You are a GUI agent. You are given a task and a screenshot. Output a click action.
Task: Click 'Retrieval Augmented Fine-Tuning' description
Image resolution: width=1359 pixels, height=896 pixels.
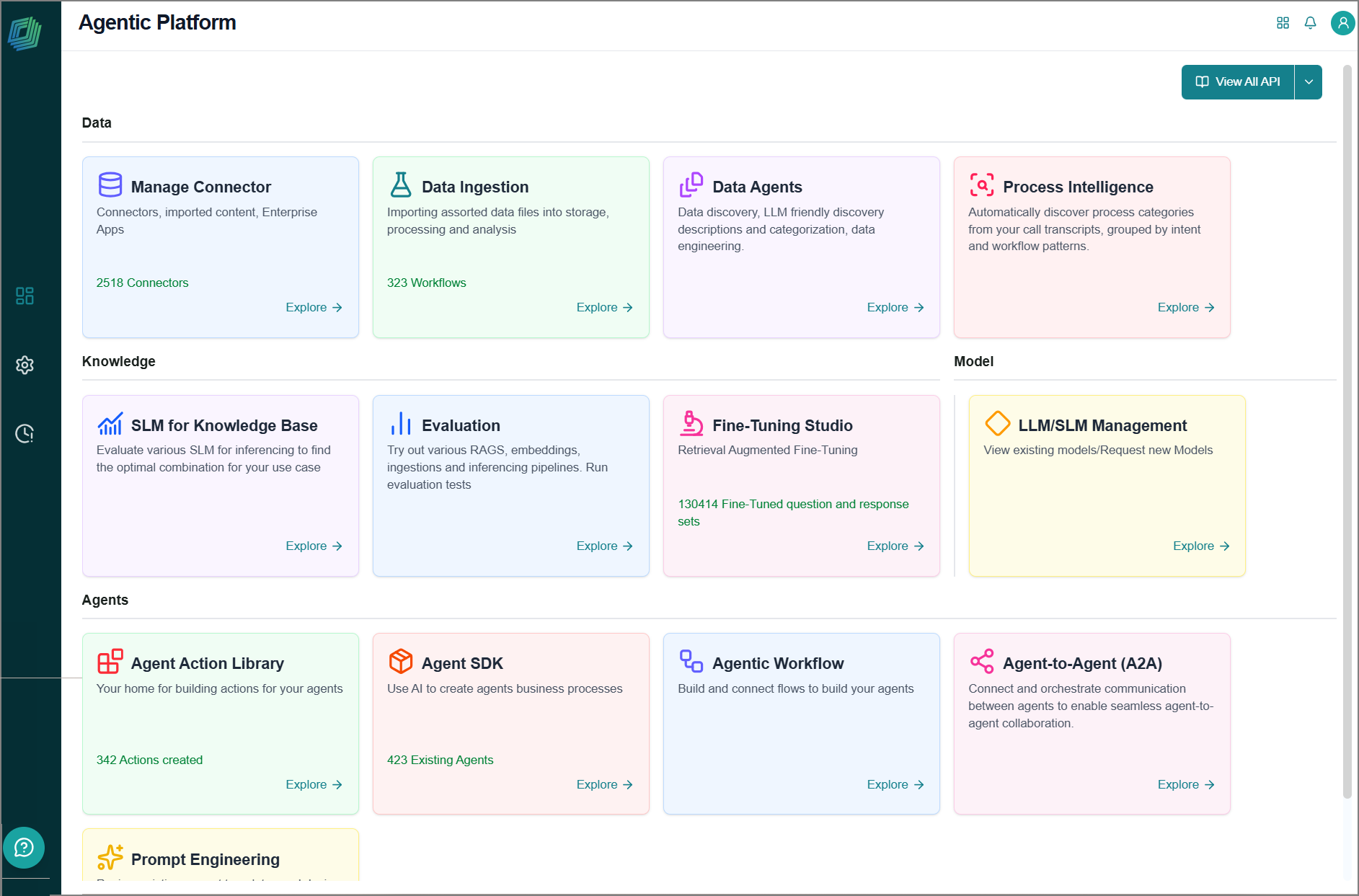coord(767,450)
